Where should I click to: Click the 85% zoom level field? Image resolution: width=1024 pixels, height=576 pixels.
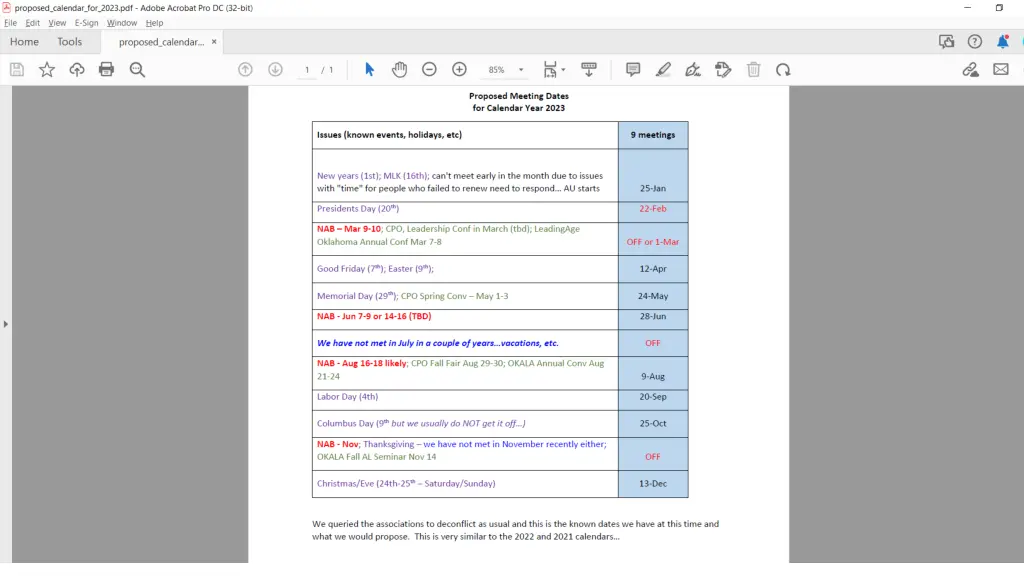click(x=497, y=70)
